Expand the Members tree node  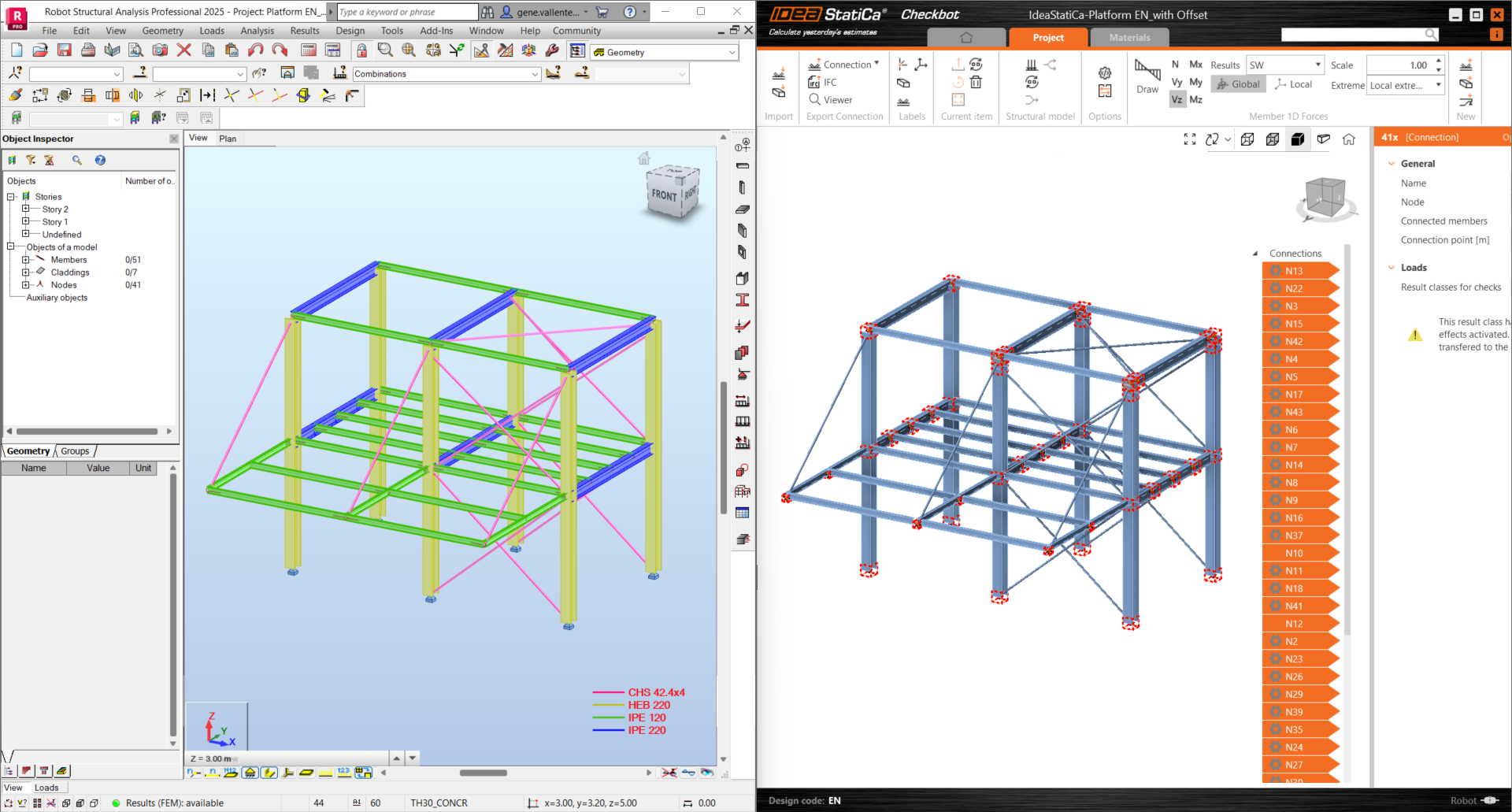pos(25,260)
